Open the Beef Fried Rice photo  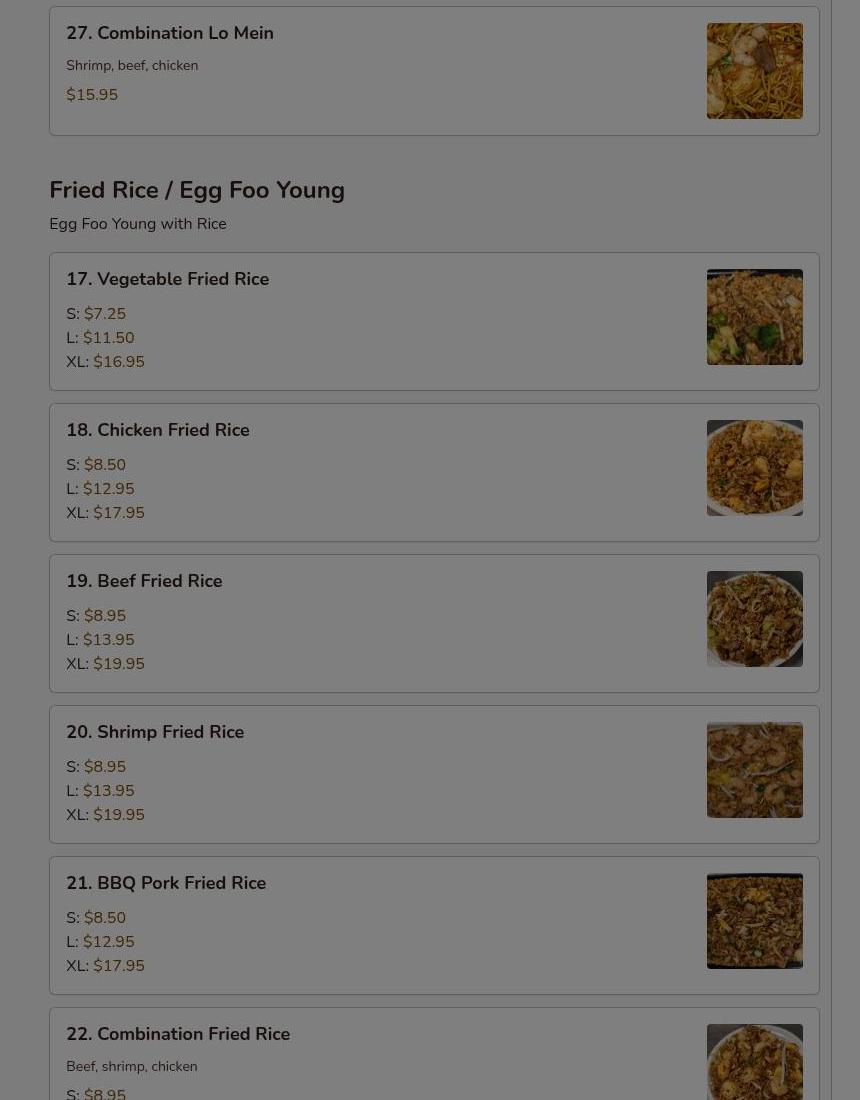tap(754, 619)
